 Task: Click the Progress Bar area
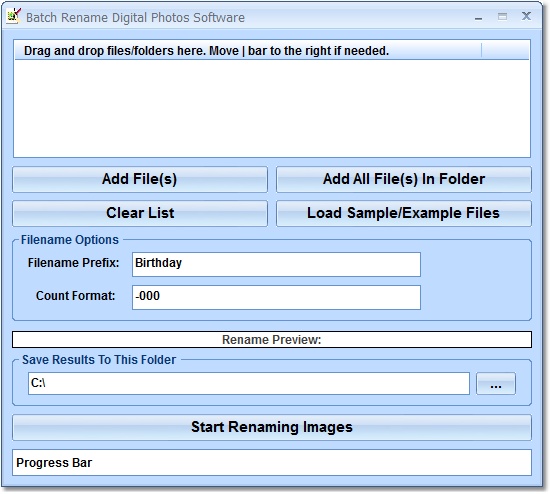tap(272, 462)
